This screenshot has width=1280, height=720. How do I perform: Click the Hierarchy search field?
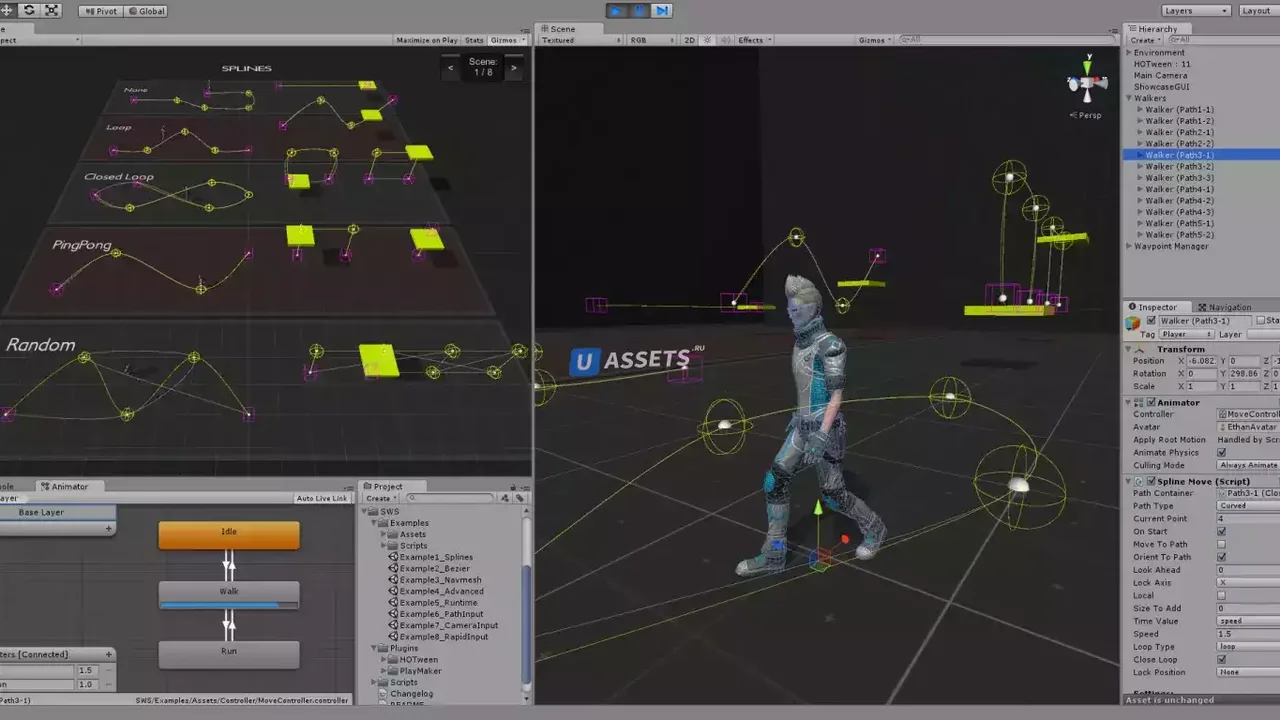coord(1225,40)
